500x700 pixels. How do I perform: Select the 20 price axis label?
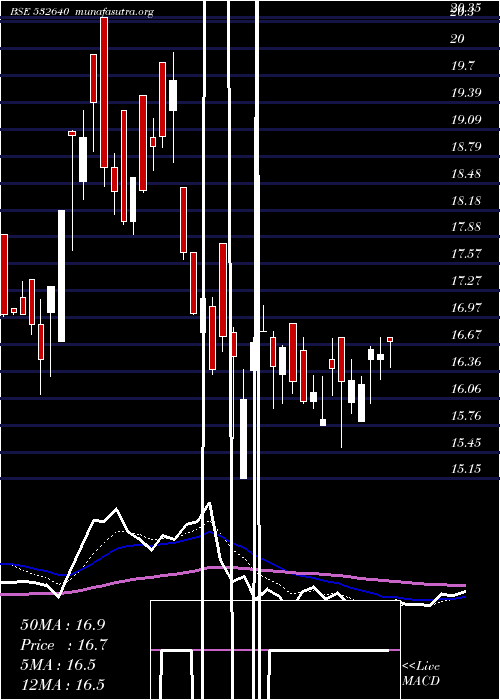tap(457, 39)
